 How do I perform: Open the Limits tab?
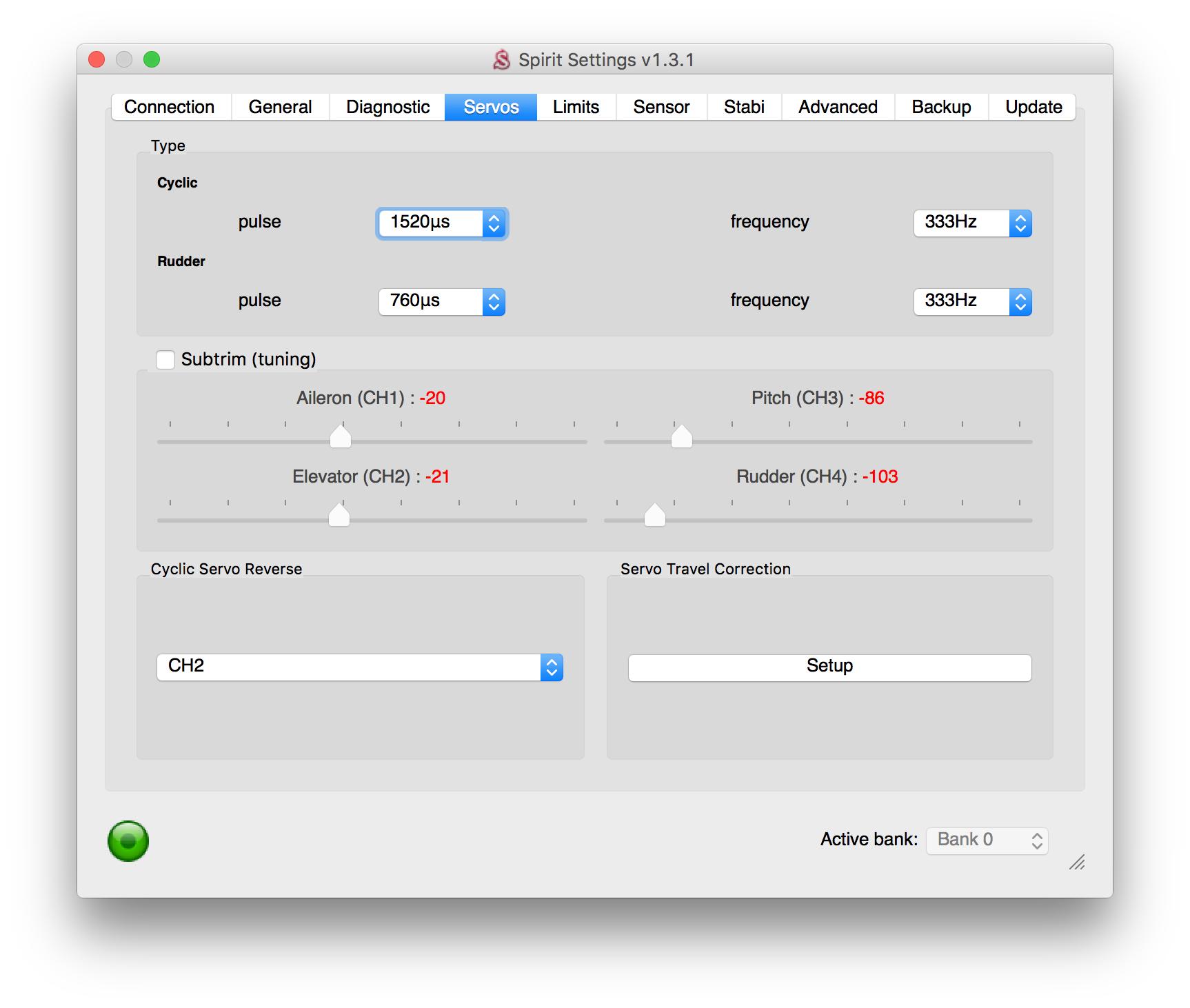pyautogui.click(x=576, y=107)
